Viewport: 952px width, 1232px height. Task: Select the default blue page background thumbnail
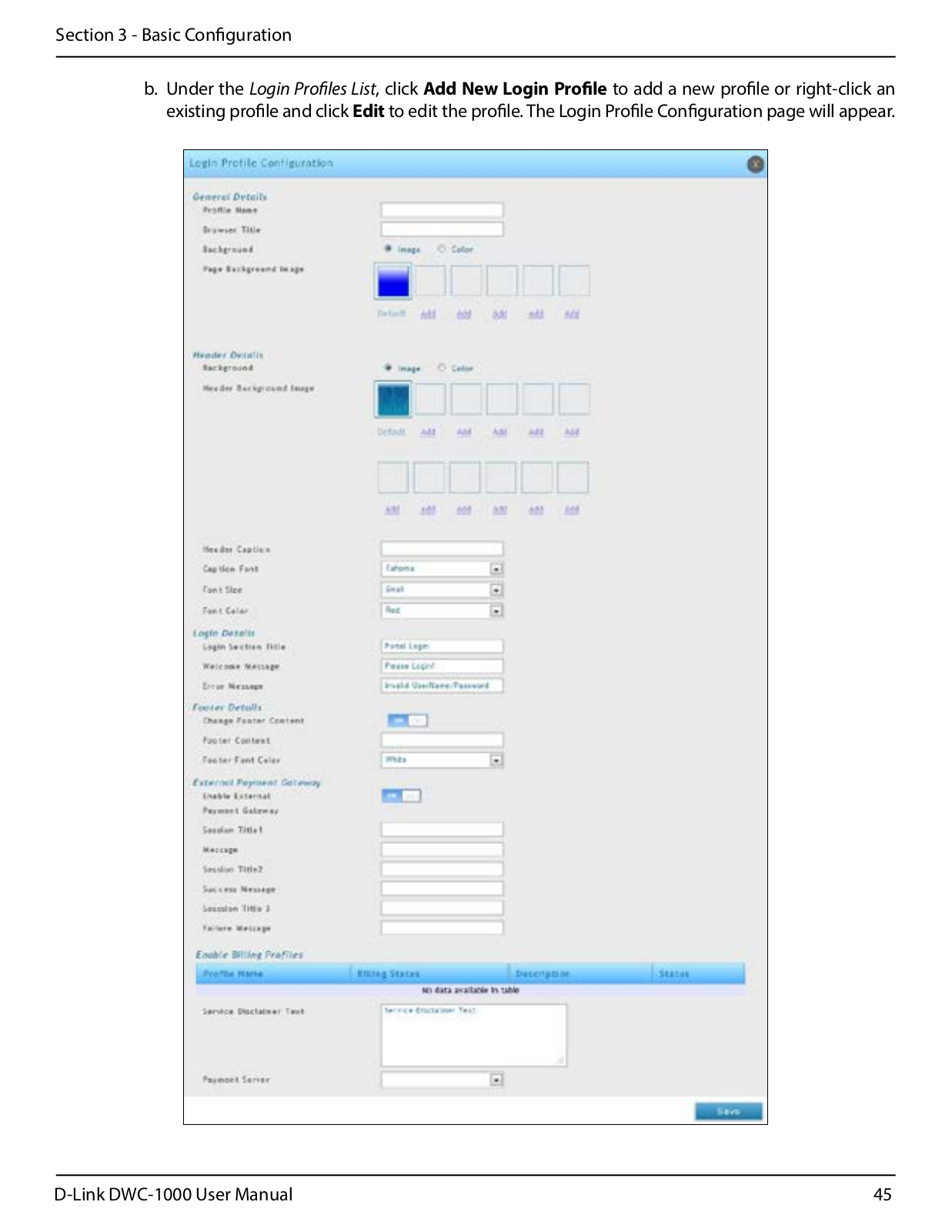tap(392, 281)
